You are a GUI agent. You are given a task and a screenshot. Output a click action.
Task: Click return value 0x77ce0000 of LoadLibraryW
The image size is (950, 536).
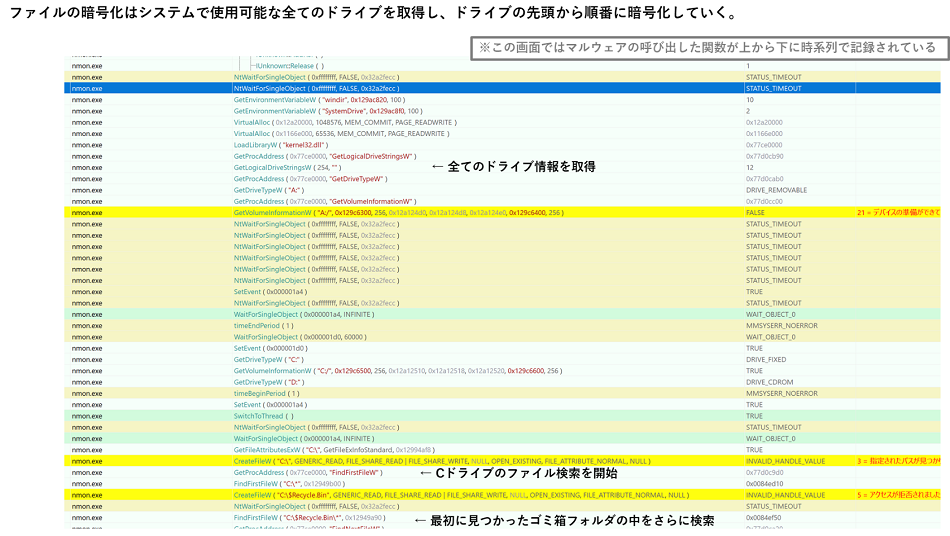[x=763, y=145]
